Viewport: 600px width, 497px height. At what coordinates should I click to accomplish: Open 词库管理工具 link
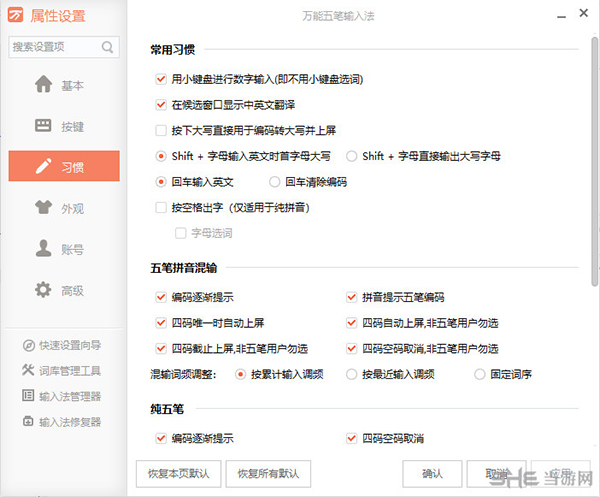70,370
